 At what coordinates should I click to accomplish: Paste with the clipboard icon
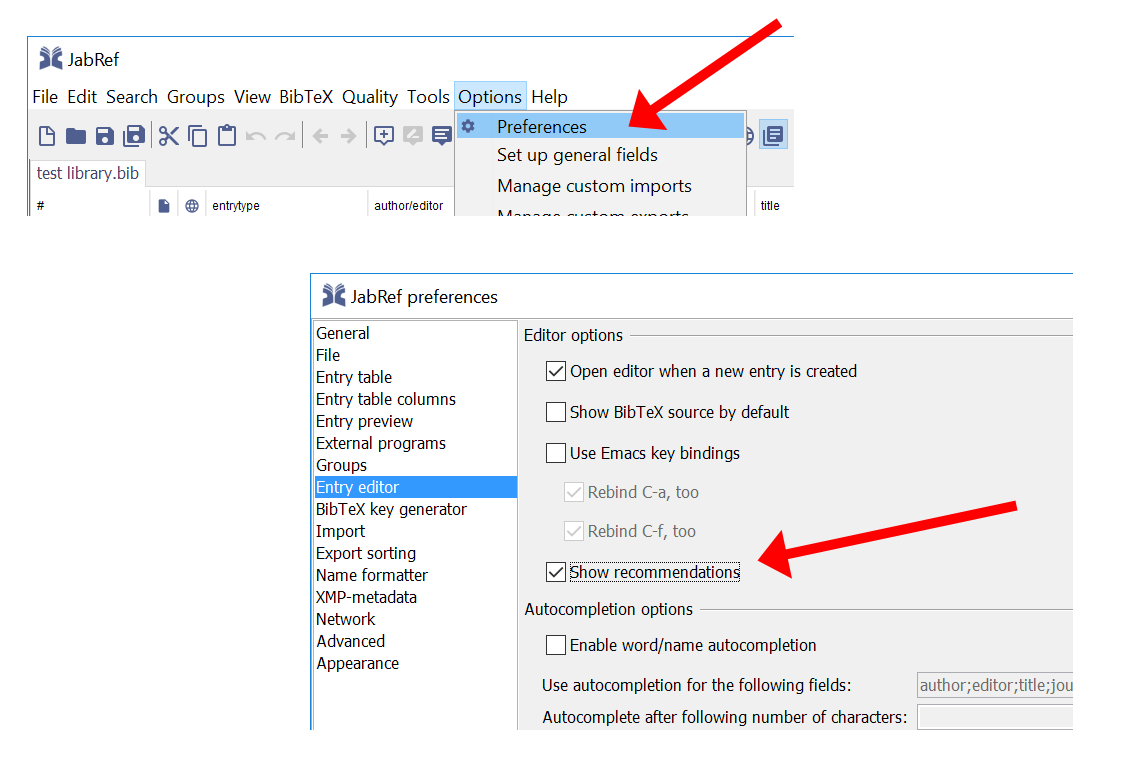pyautogui.click(x=227, y=136)
